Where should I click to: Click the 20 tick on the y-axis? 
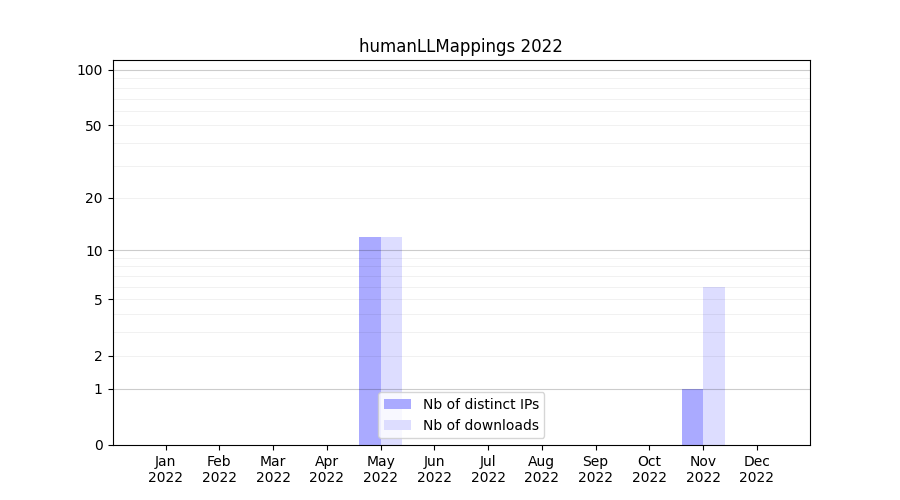(94, 198)
